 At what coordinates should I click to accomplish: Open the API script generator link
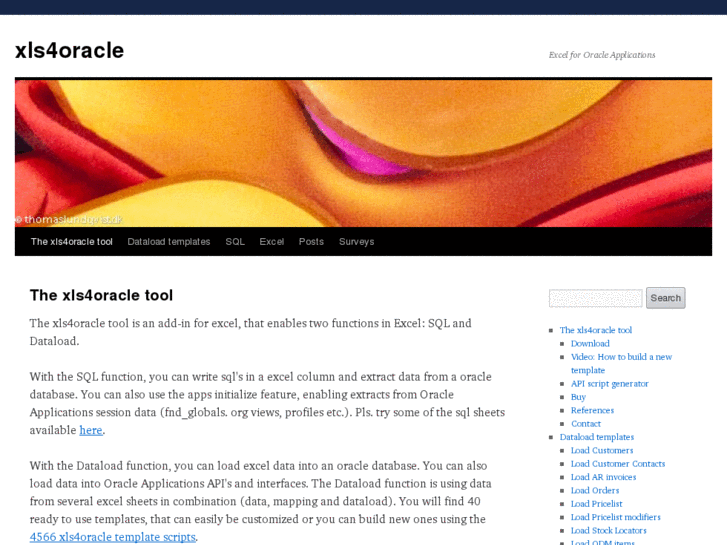tap(610, 384)
